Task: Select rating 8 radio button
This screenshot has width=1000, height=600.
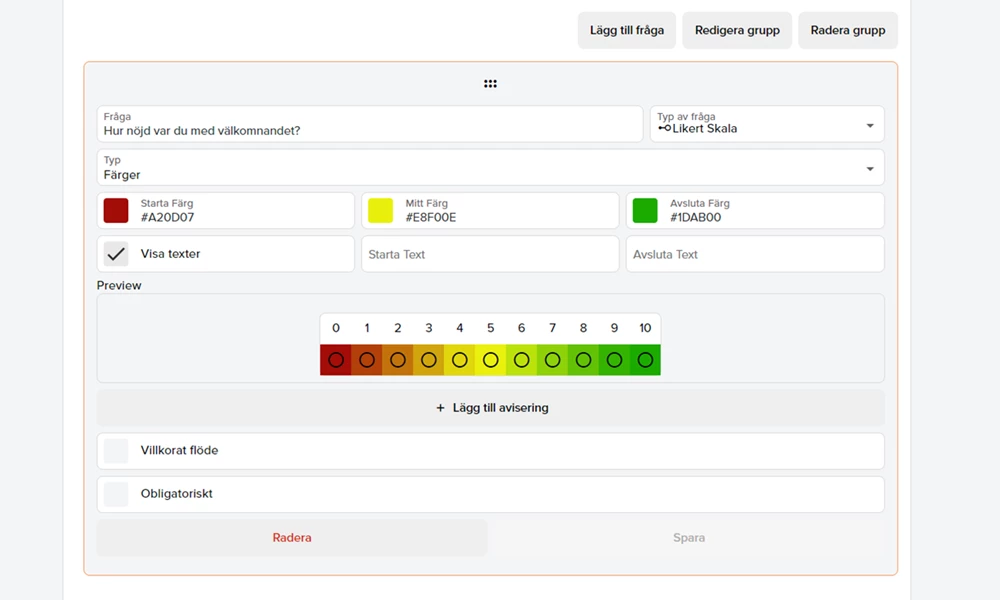Action: tap(584, 360)
